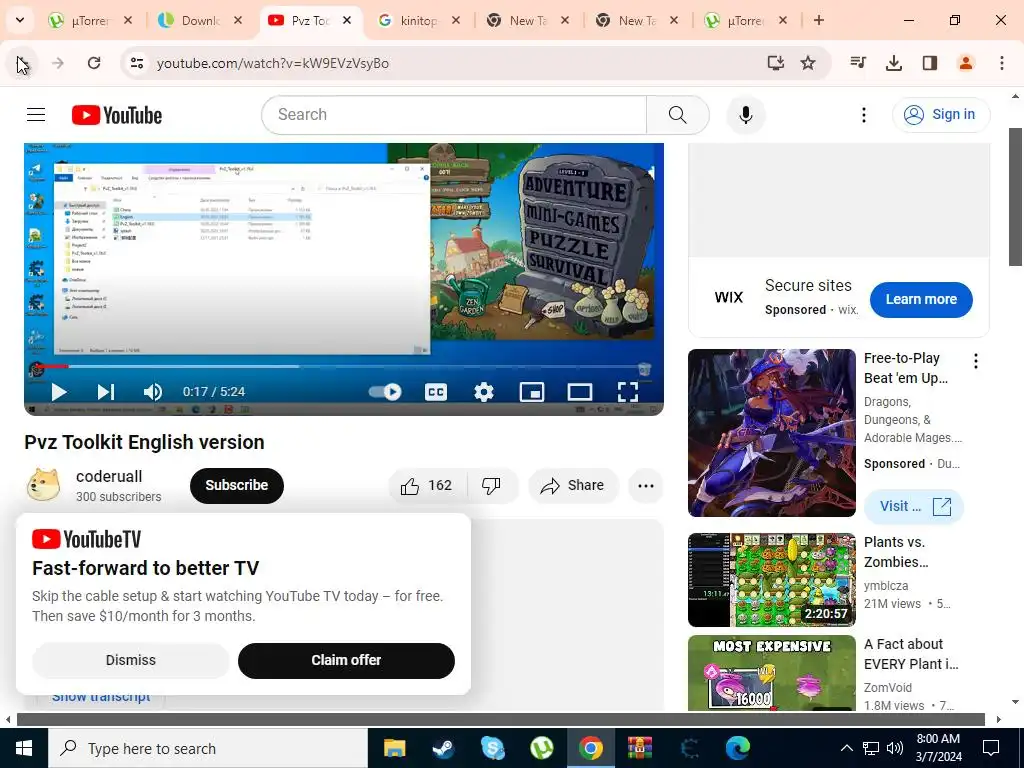Click the address bar URL

click(x=273, y=63)
